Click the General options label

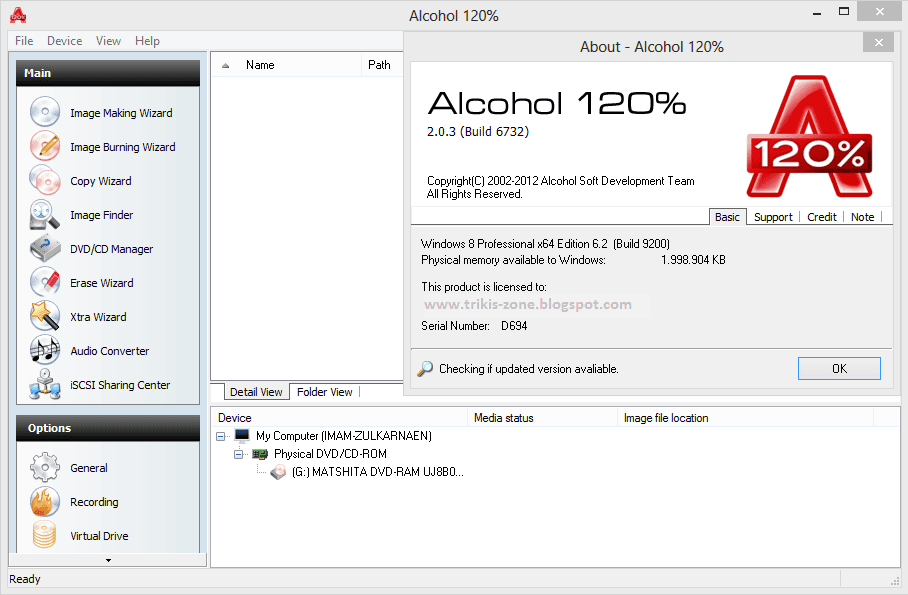89,468
